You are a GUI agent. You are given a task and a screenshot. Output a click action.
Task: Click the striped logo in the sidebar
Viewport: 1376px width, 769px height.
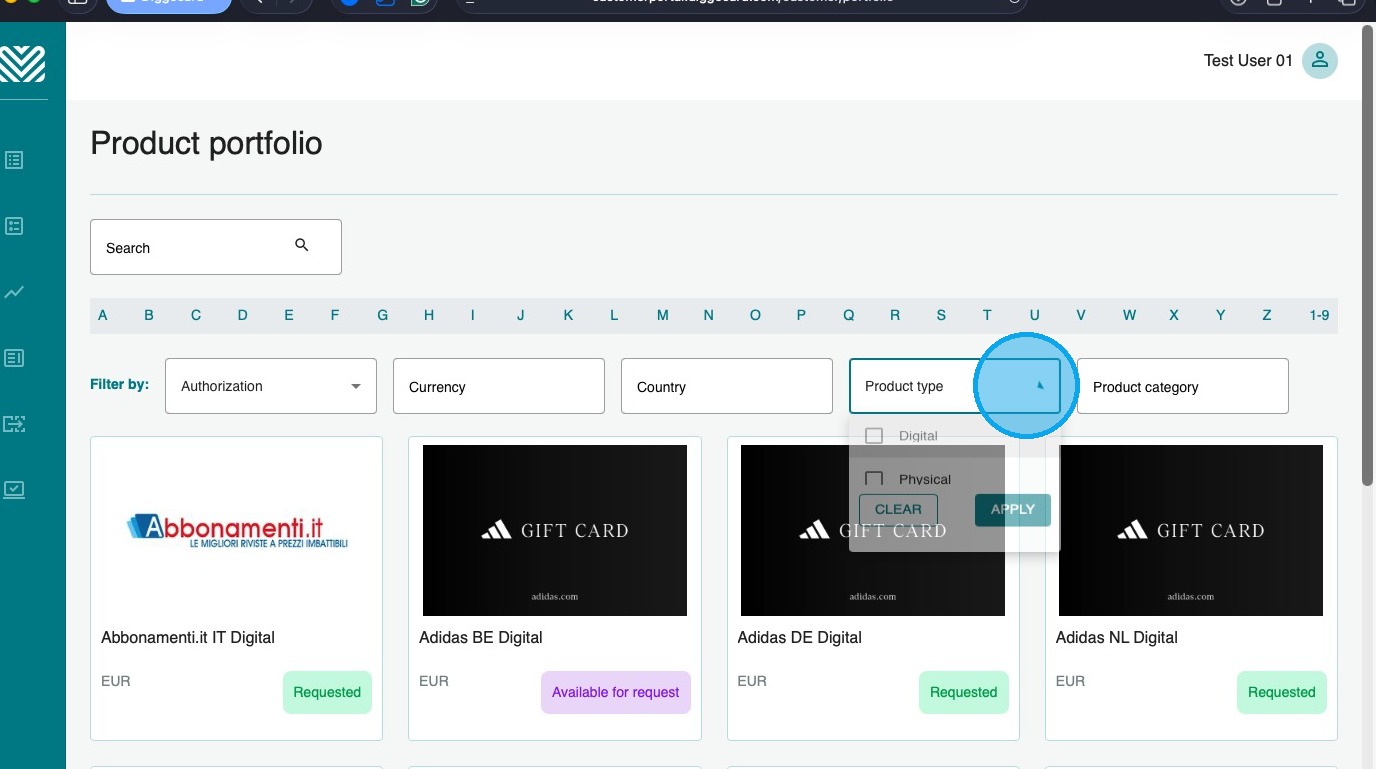(x=22, y=64)
